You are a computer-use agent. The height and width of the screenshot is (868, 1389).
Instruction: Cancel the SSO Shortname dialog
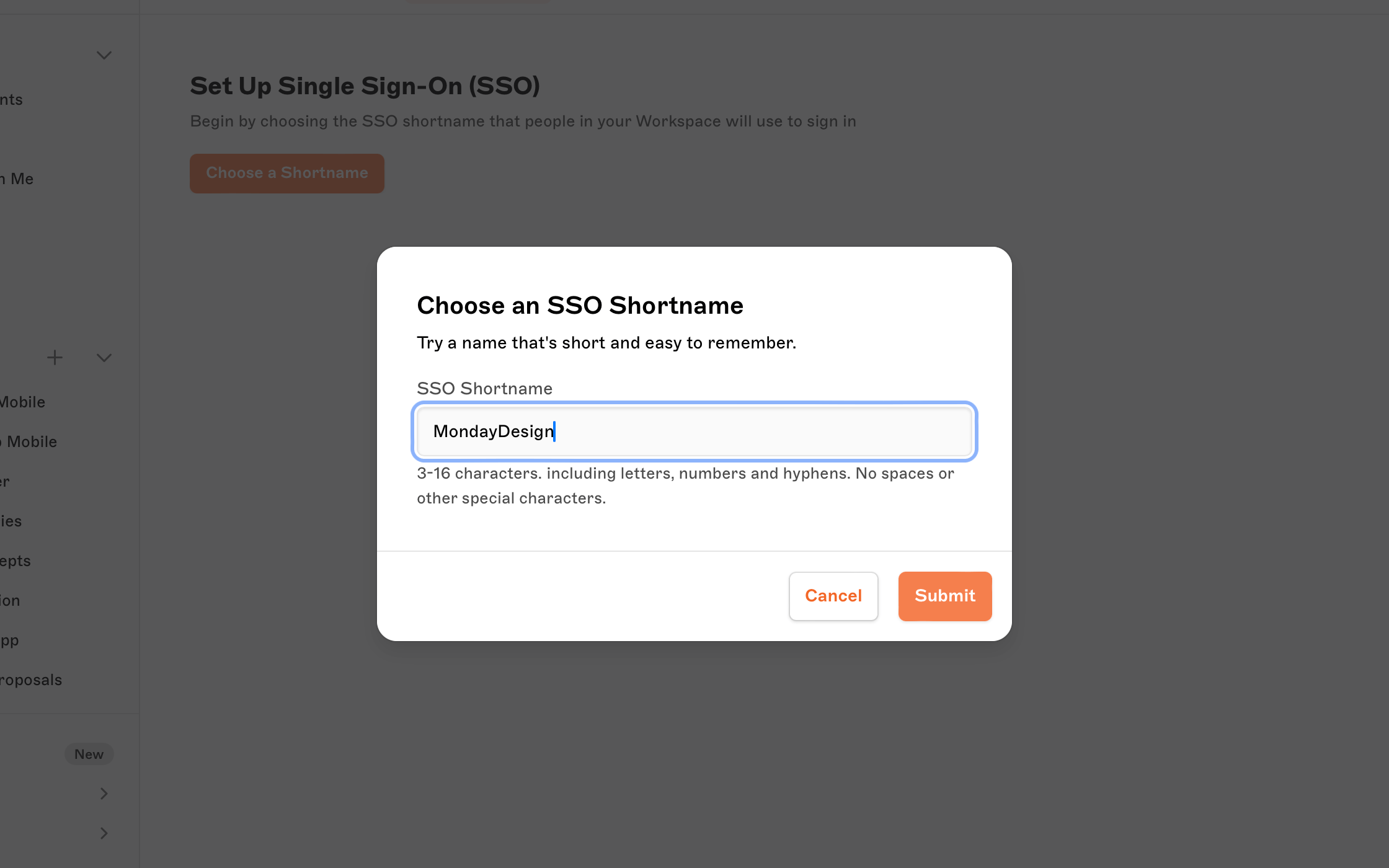[x=833, y=596]
